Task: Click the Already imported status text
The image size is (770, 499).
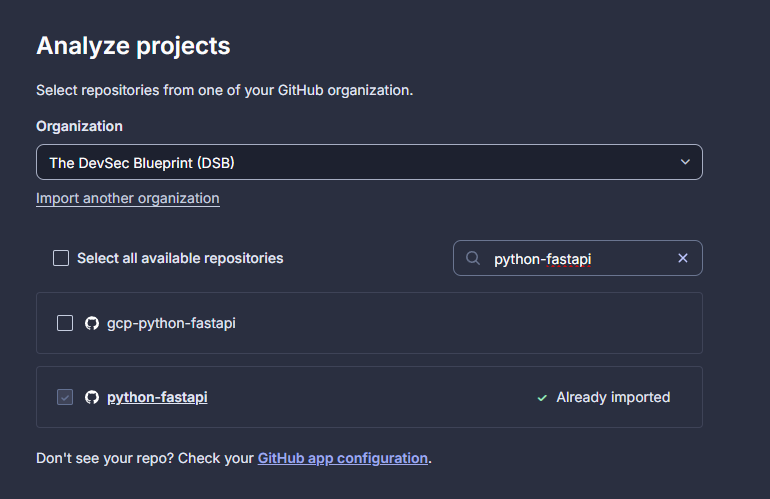Action: coord(613,397)
